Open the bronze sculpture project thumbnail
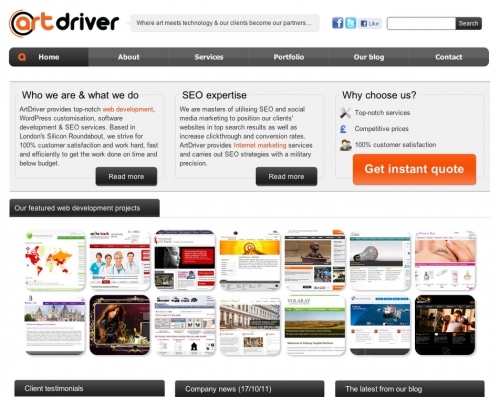 coord(315,260)
